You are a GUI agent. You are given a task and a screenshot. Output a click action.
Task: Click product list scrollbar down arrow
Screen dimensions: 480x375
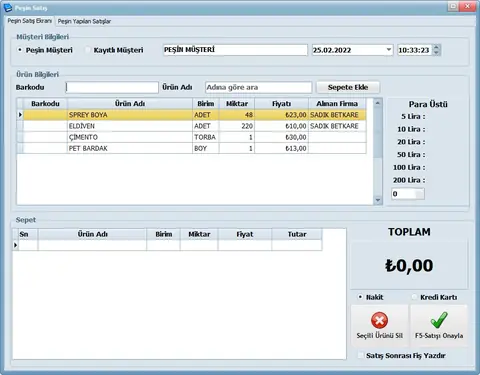(378, 200)
